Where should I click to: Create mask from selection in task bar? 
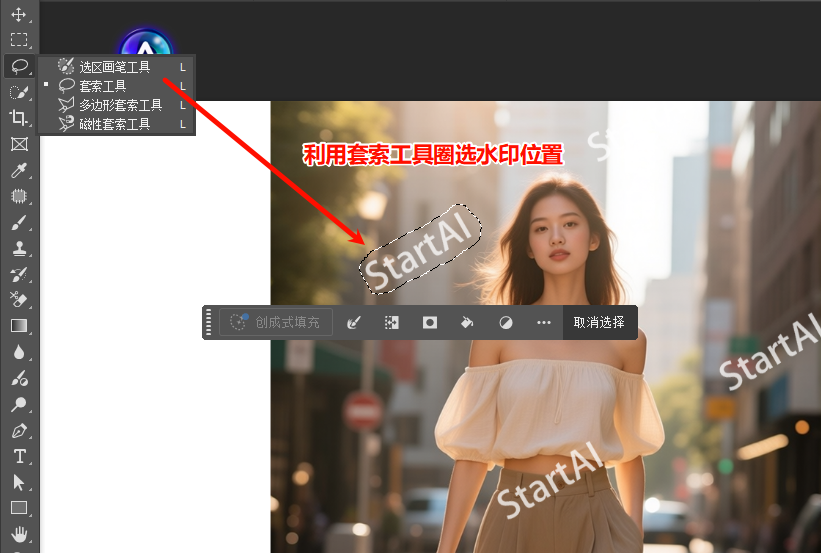tap(429, 322)
